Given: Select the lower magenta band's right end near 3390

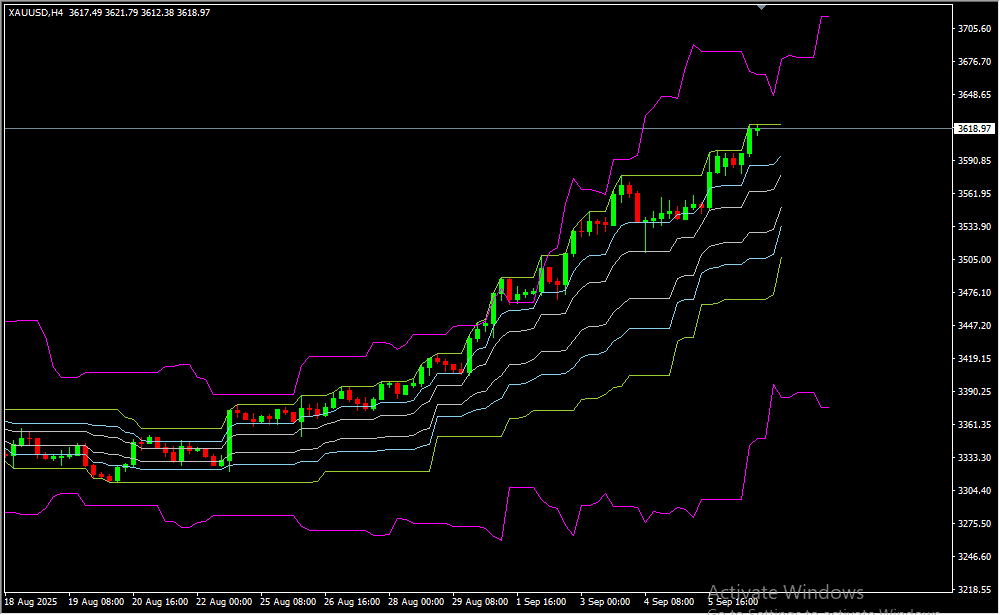Looking at the screenshot, I should pyautogui.click(x=824, y=407).
